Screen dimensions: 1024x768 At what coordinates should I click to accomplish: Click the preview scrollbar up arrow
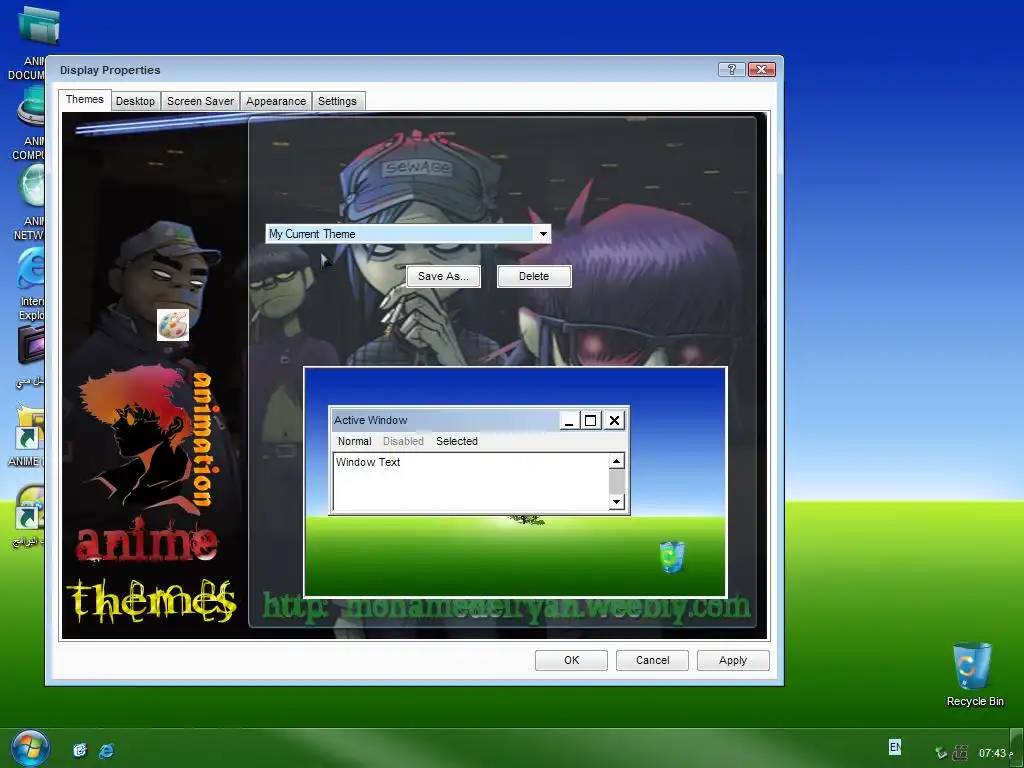tap(616, 462)
